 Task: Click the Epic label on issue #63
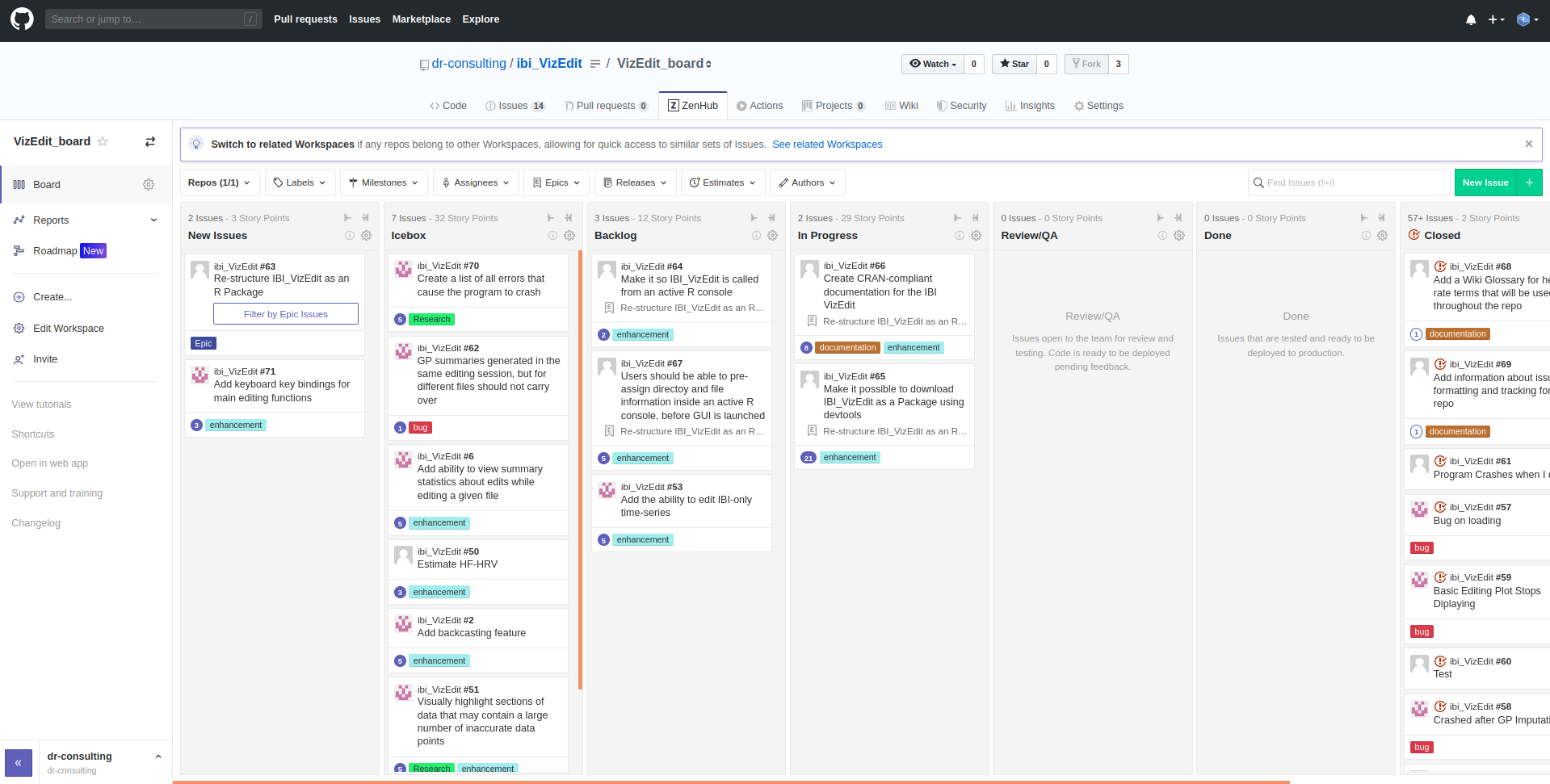[204, 343]
